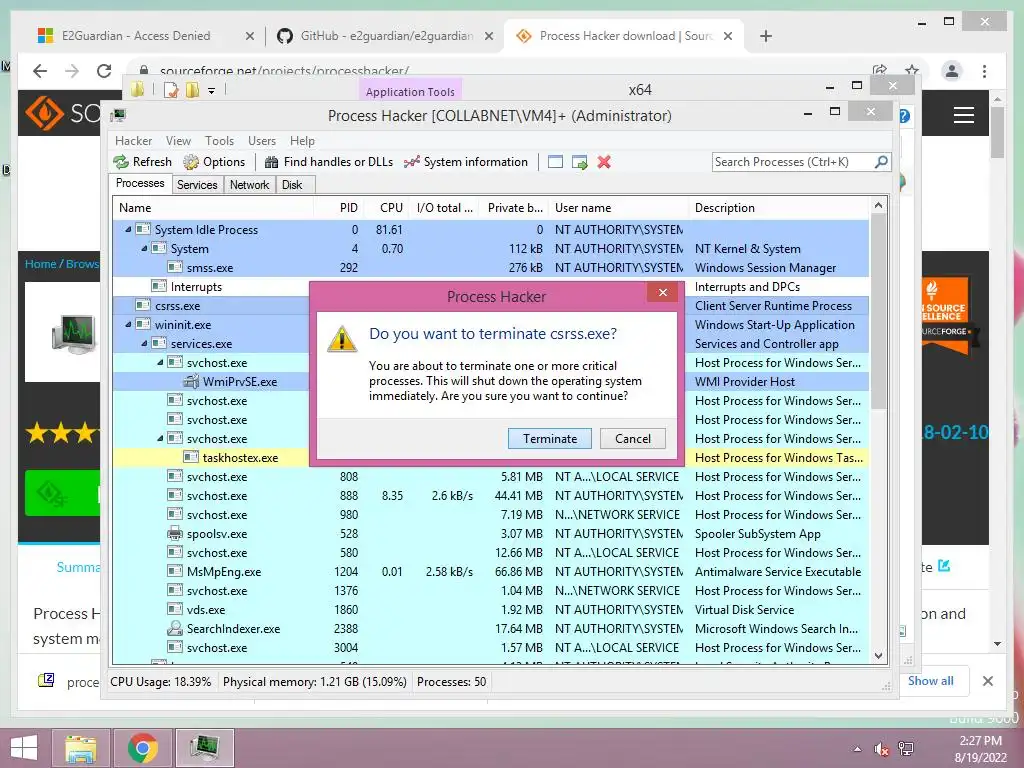1024x768 pixels.
Task: Open the Windows Start button
Action: tap(24, 748)
